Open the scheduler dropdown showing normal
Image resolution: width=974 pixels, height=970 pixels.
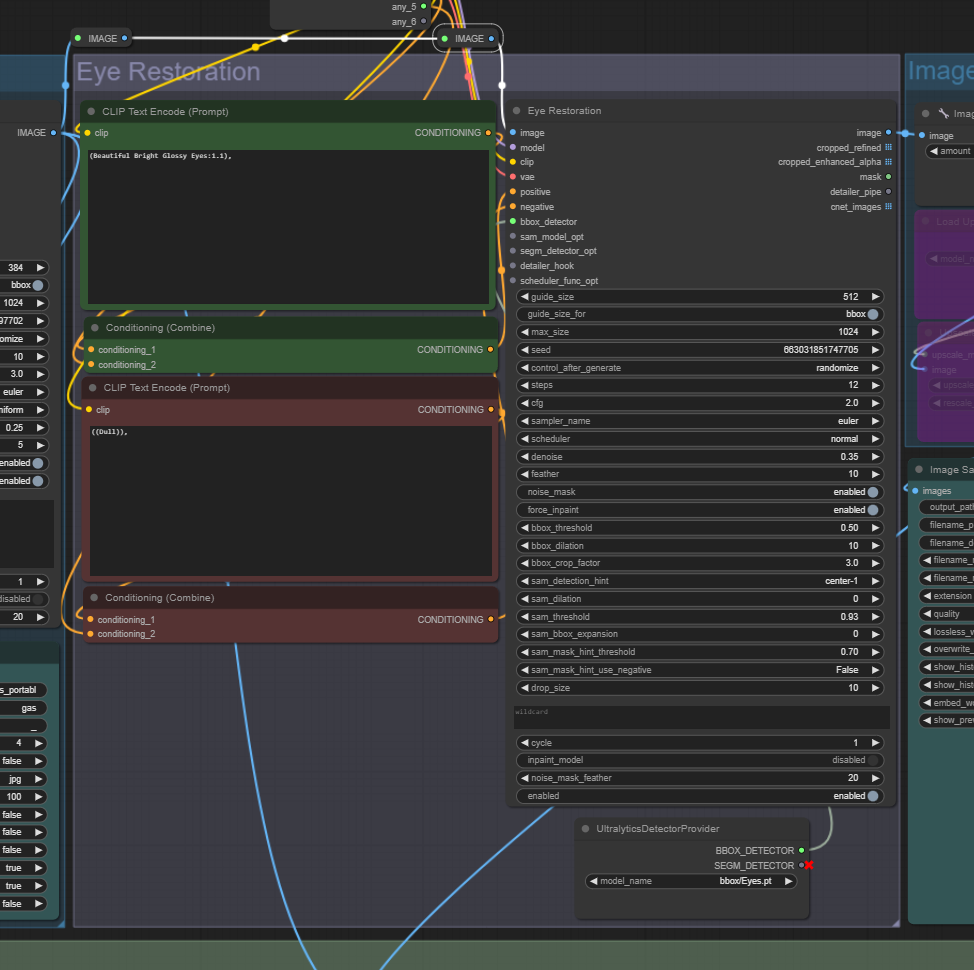pos(700,439)
